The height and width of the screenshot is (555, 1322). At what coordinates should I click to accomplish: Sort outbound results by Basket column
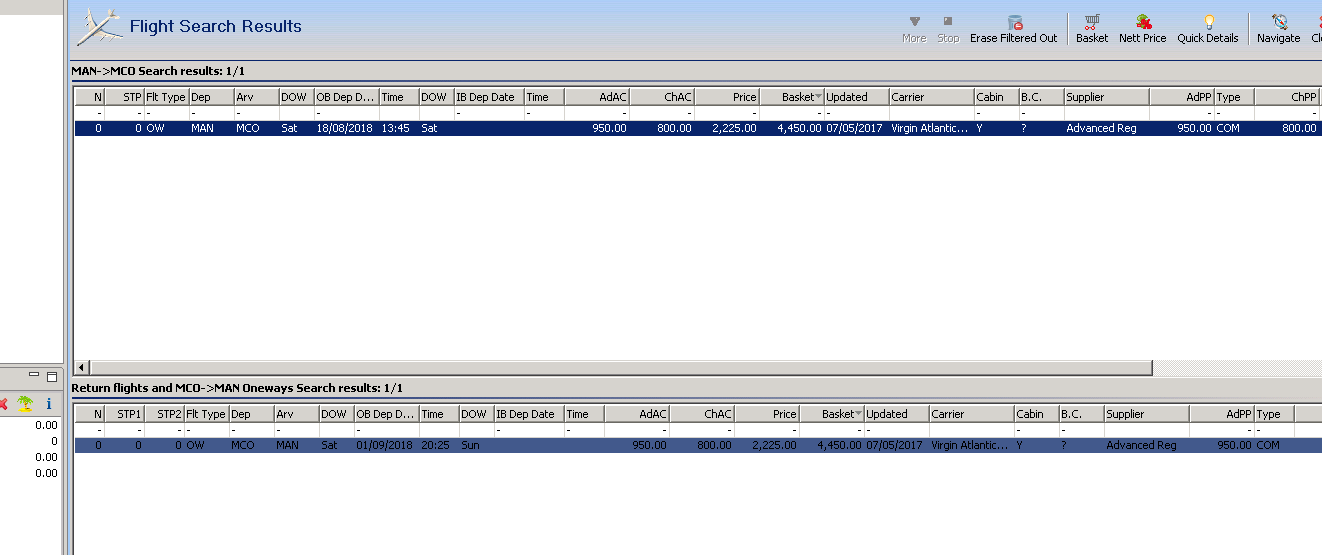click(791, 97)
